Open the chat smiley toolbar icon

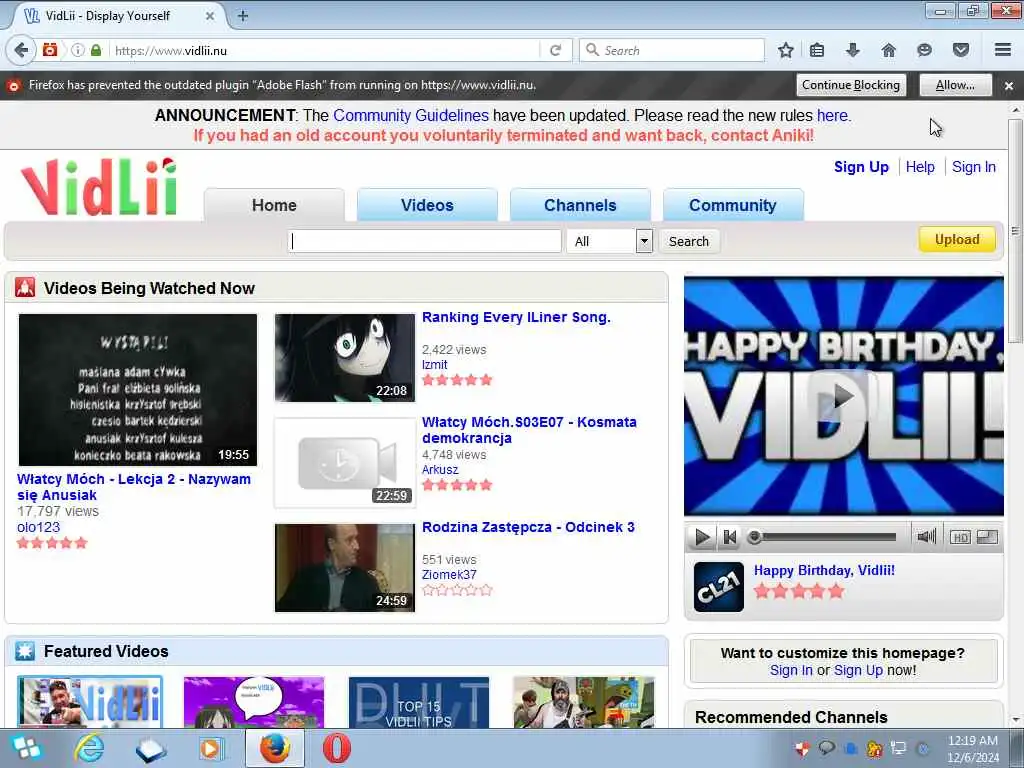[924, 50]
